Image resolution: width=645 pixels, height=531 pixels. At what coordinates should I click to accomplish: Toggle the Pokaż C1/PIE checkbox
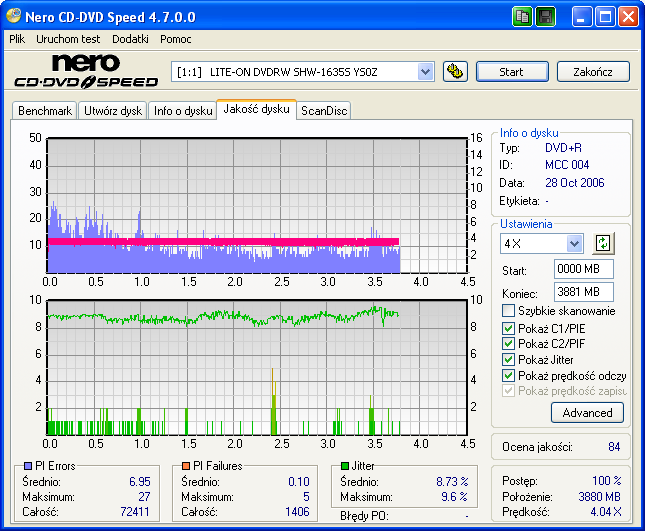click(508, 328)
